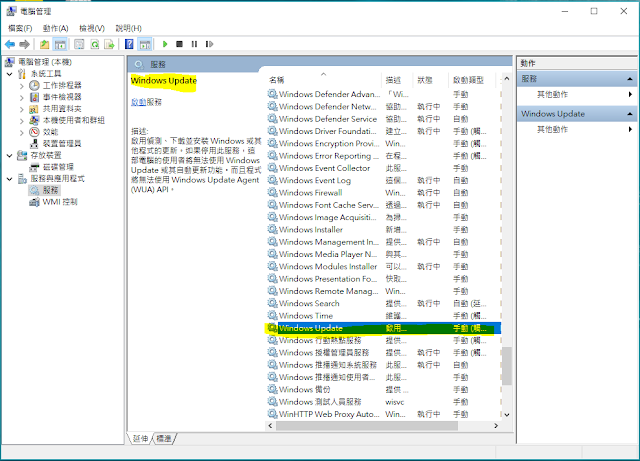This screenshot has height=461, width=640.
Task: Click the vertical scrollbar down arrow
Action: (x=507, y=415)
